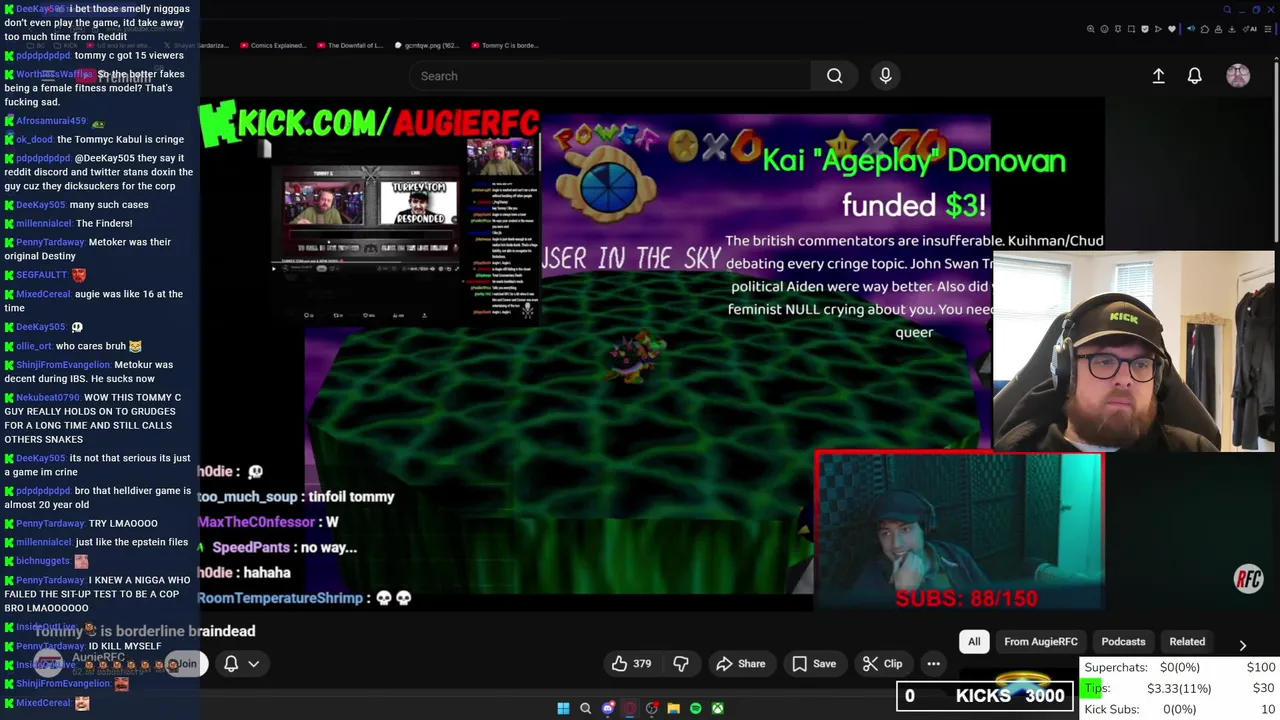Click the browser AI toolbar button

pos(1250,29)
